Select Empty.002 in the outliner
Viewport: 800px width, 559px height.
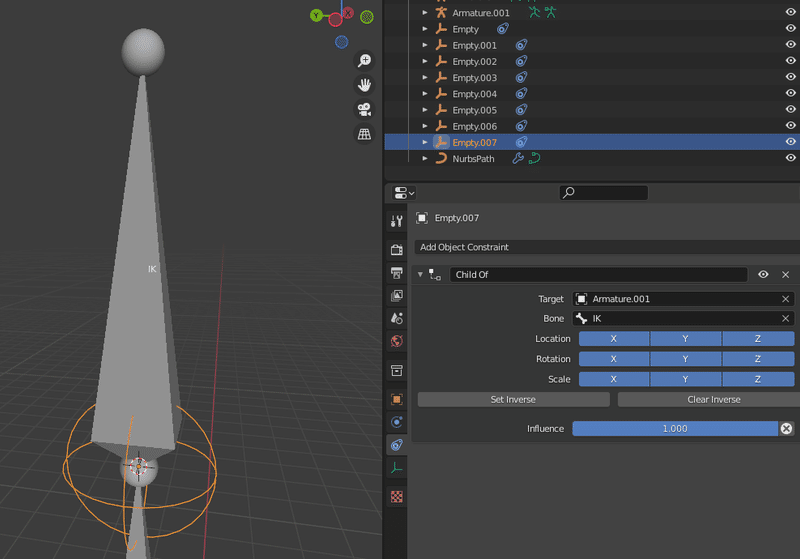click(474, 62)
